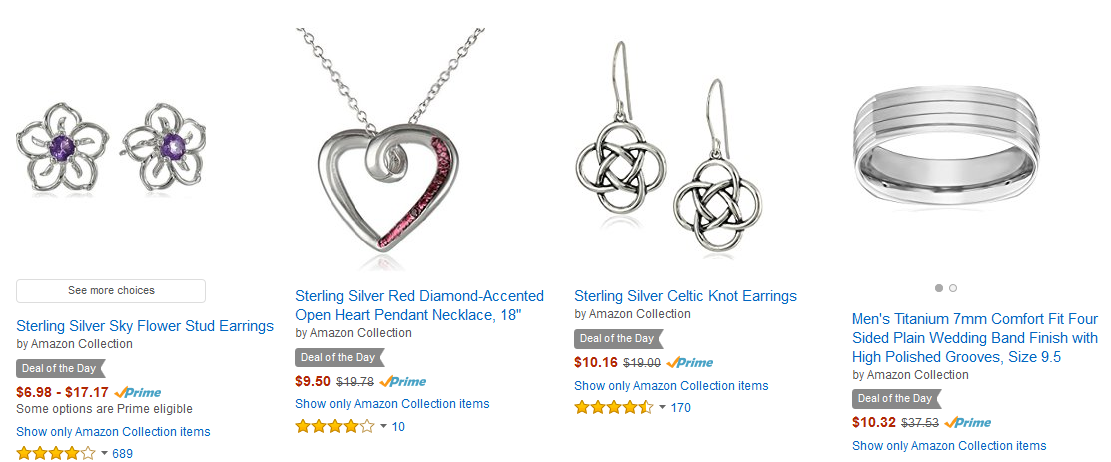The height and width of the screenshot is (462, 1111).
Task: Expand rating dropdown arrow next to 689
Action: [105, 453]
